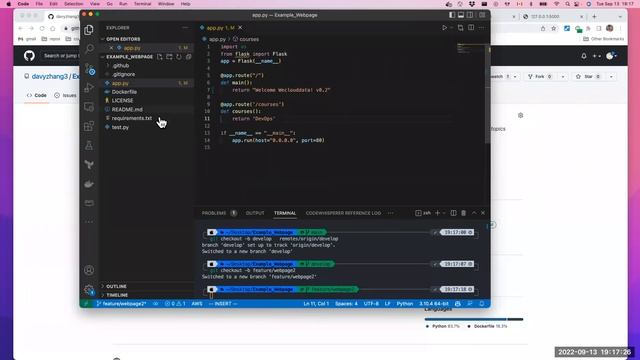This screenshot has height=360, width=640.
Task: Open Code tab on GitHub repo page
Action: (37, 95)
